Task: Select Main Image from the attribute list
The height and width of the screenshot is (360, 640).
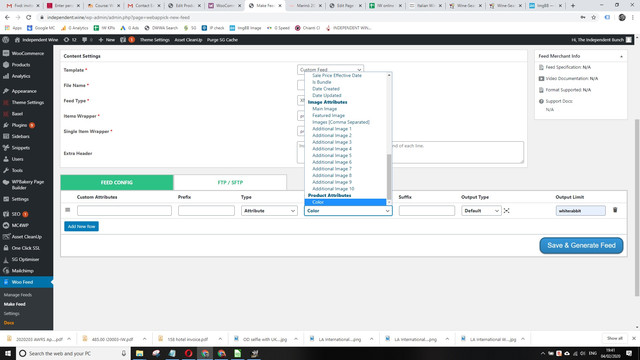Action: click(324, 109)
